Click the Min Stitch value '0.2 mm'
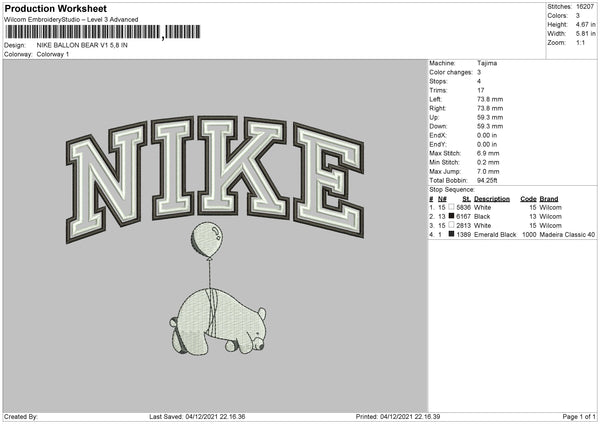Image resolution: width=600 pixels, height=424 pixels. coord(488,163)
